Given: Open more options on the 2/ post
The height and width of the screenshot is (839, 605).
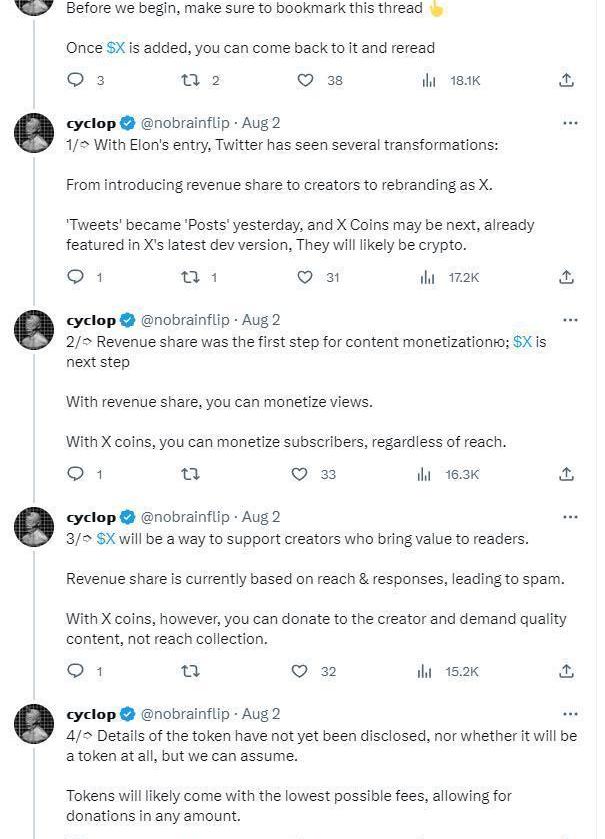Looking at the screenshot, I should [570, 320].
